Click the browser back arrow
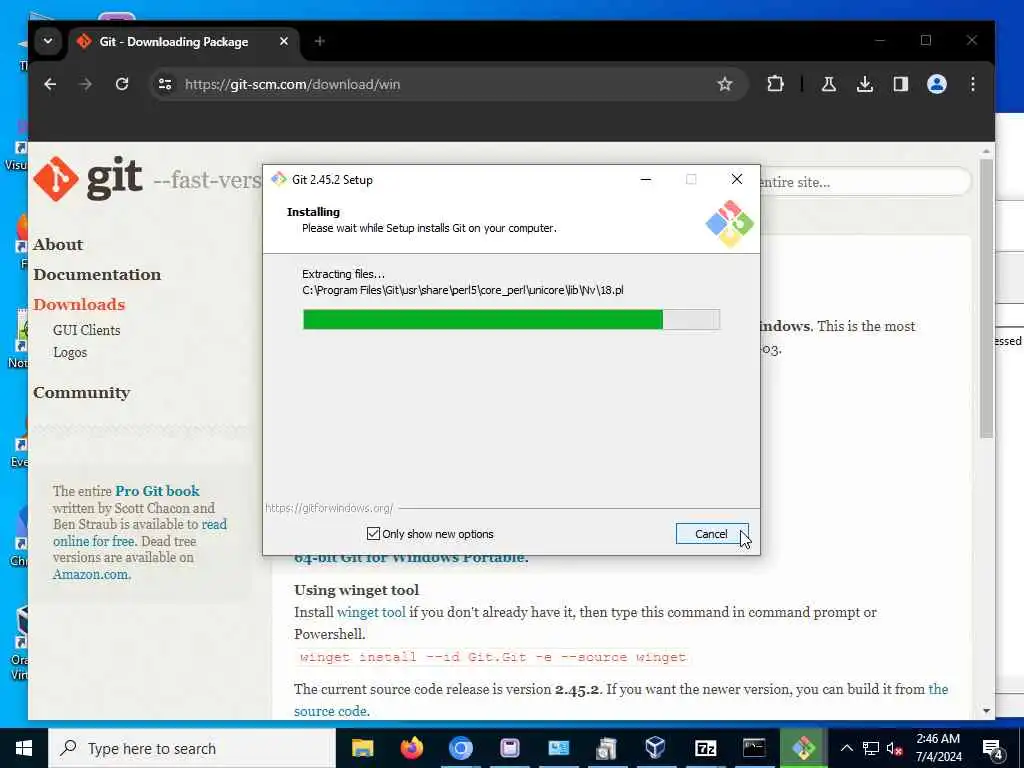 pos(50,84)
